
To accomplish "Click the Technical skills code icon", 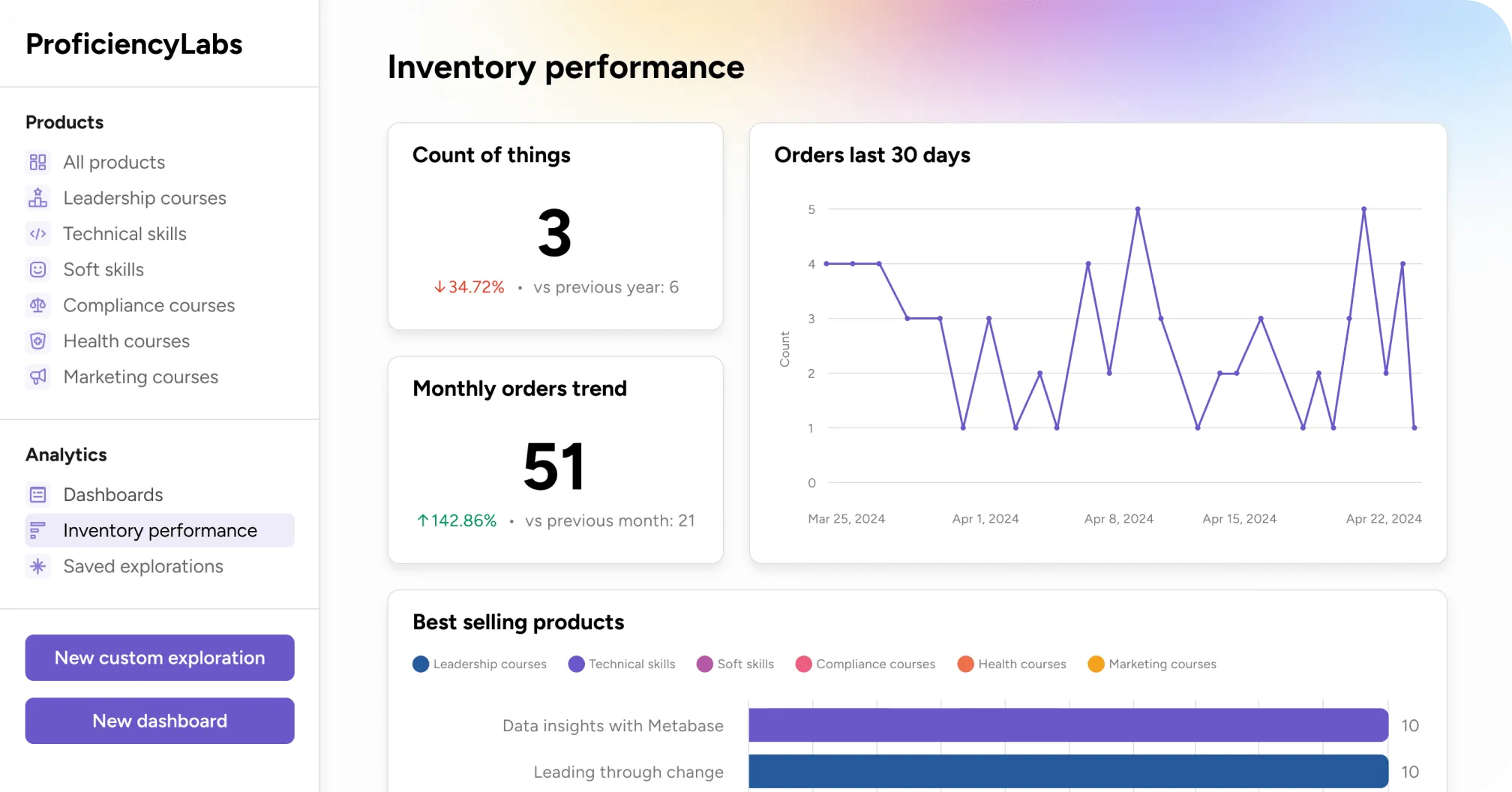I will pos(37,233).
